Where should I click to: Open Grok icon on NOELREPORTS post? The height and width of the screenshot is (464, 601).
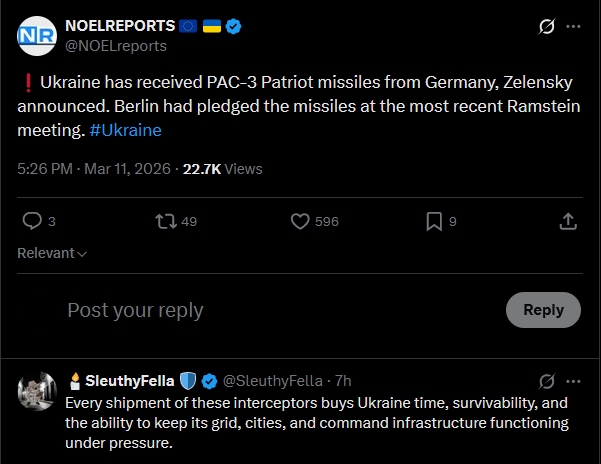547,27
